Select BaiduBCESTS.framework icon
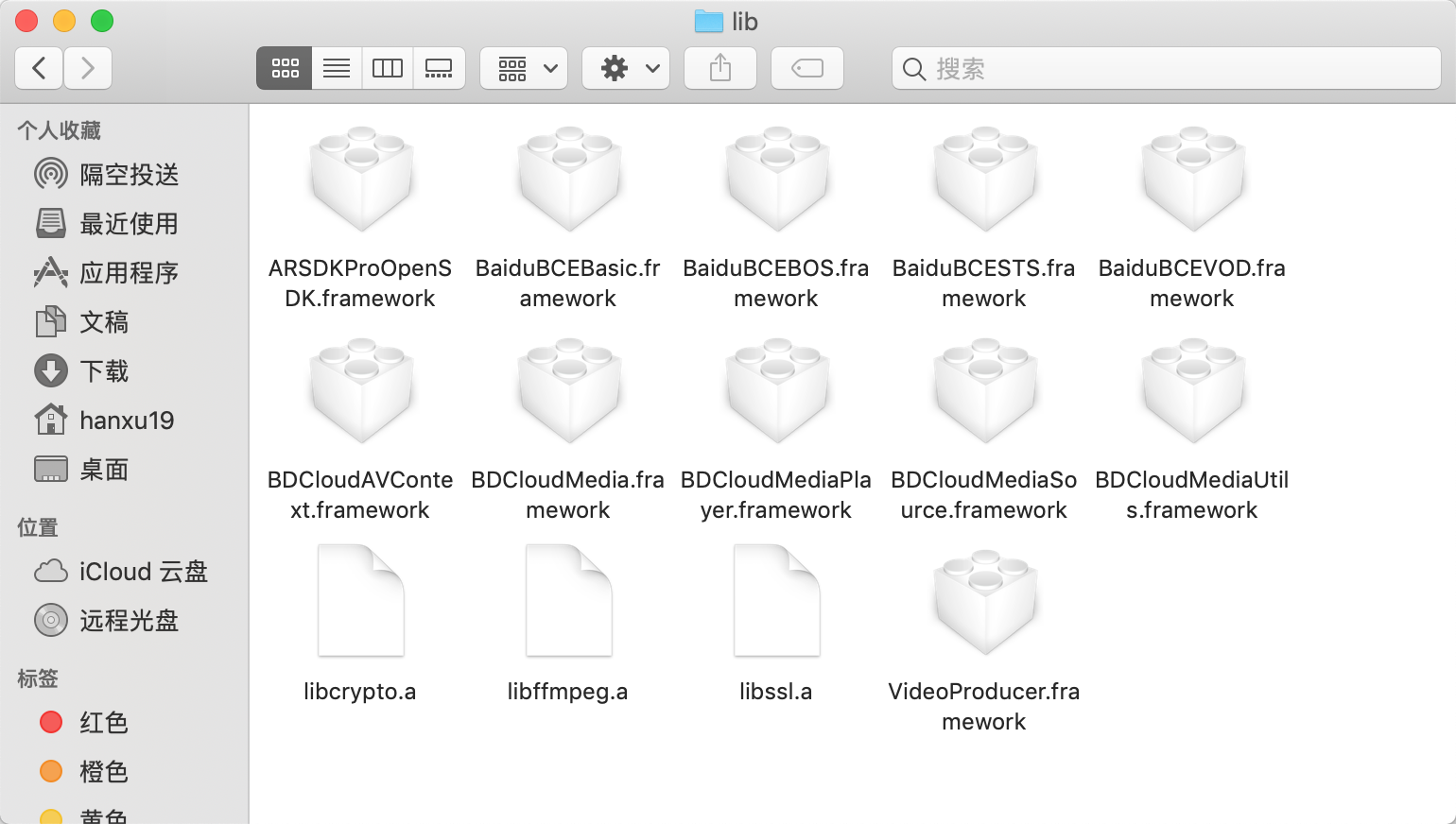This screenshot has width=1456, height=824. pos(985,179)
